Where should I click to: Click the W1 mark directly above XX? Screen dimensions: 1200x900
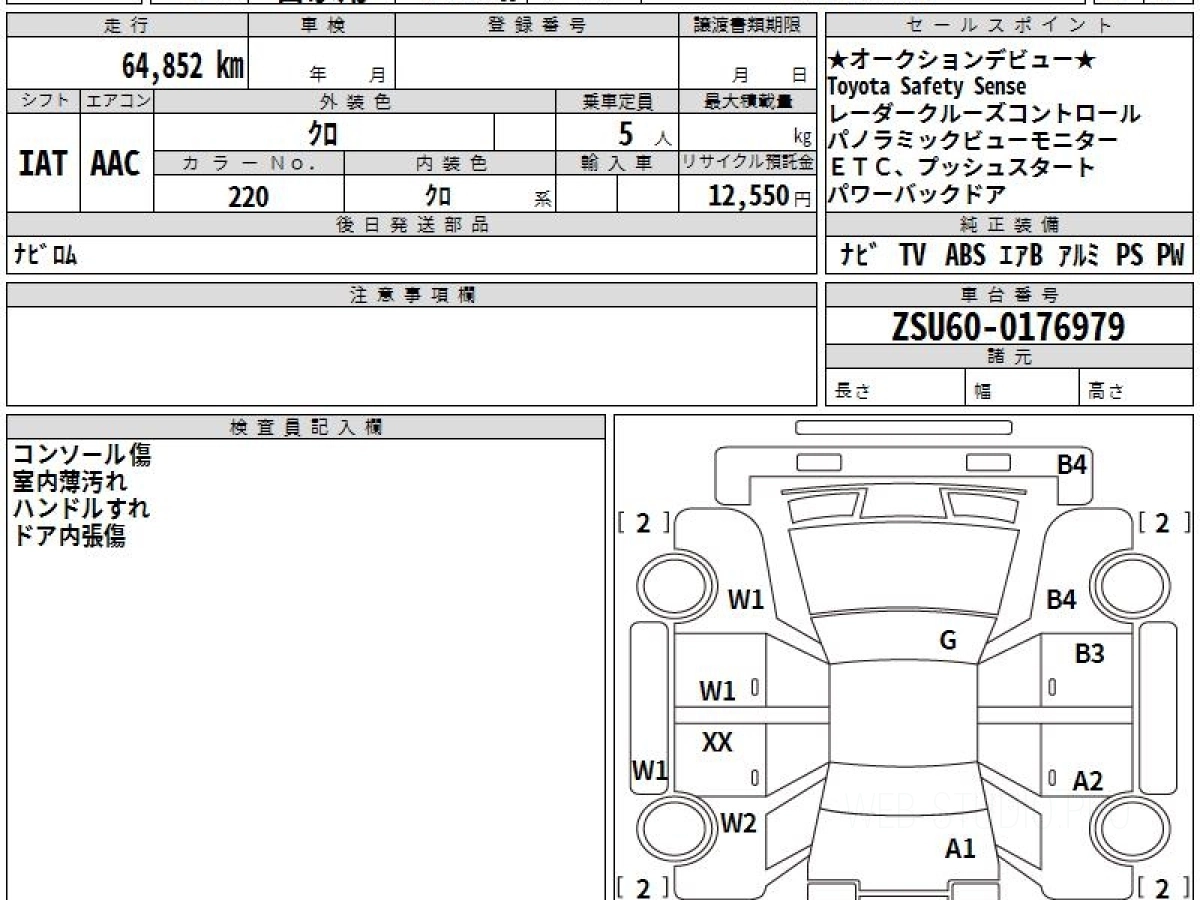click(x=717, y=690)
